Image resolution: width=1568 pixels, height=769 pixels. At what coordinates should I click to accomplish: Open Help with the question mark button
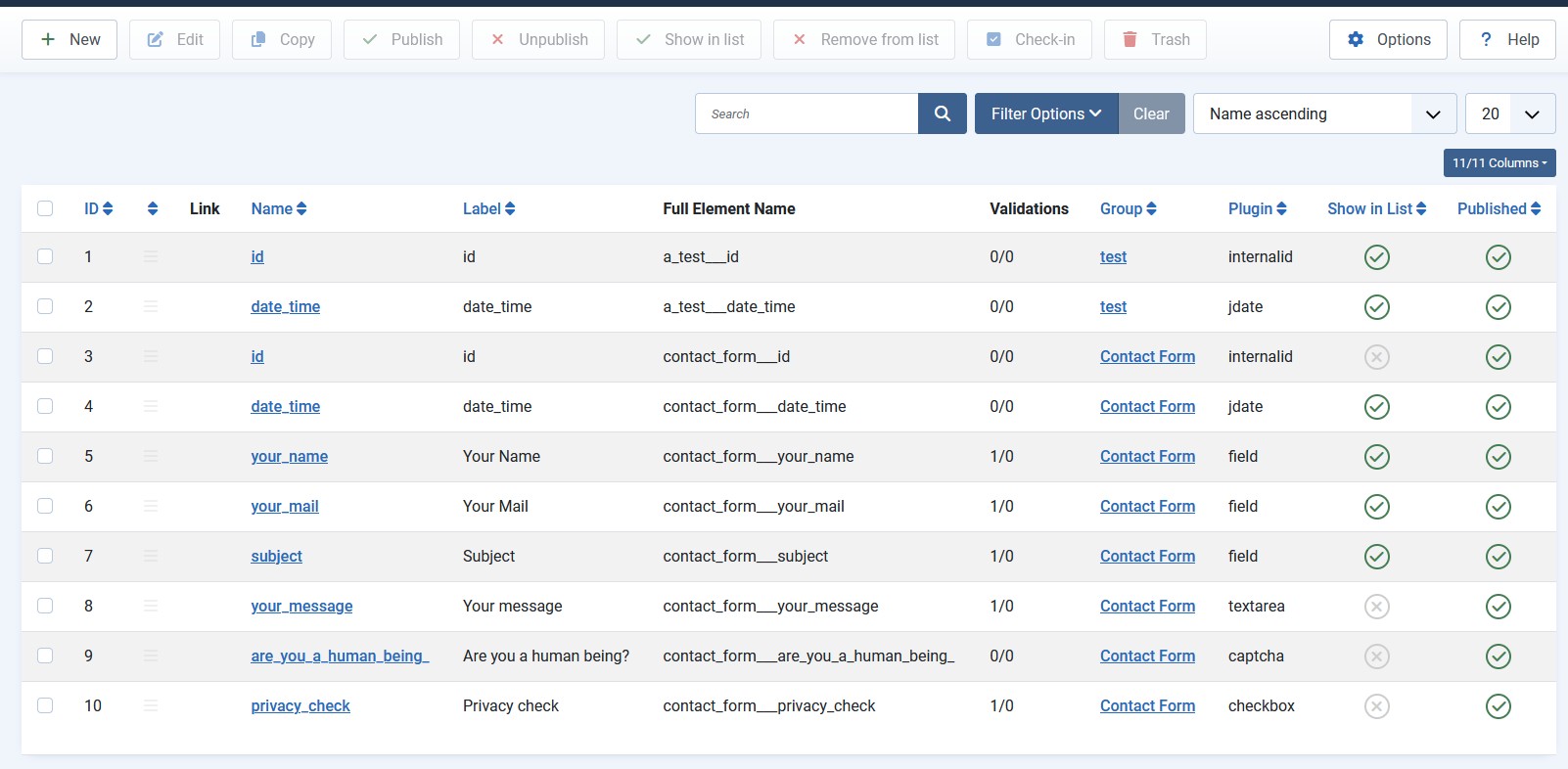click(x=1506, y=39)
